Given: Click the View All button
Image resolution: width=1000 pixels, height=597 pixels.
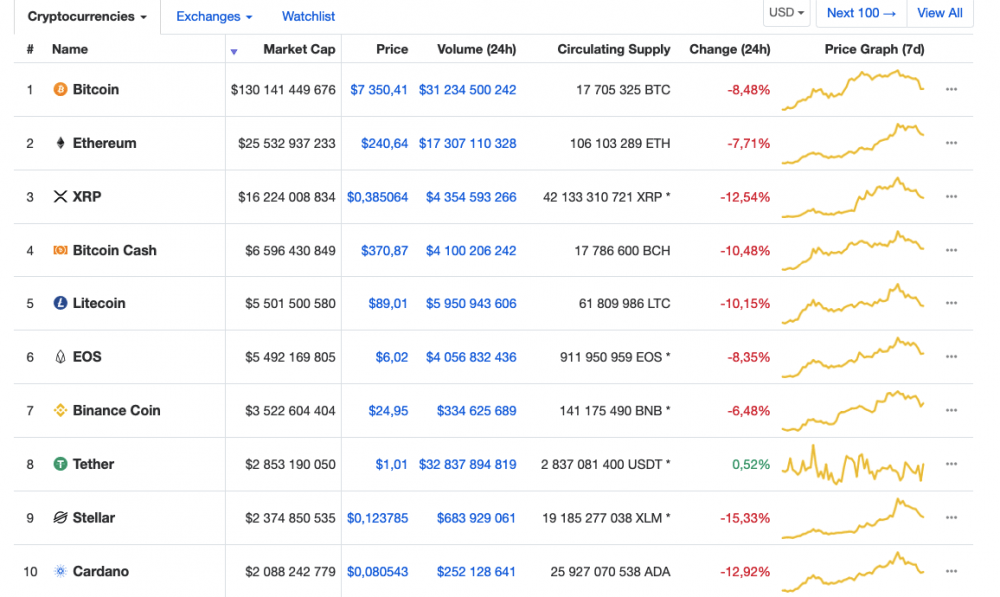Looking at the screenshot, I should (x=939, y=13).
